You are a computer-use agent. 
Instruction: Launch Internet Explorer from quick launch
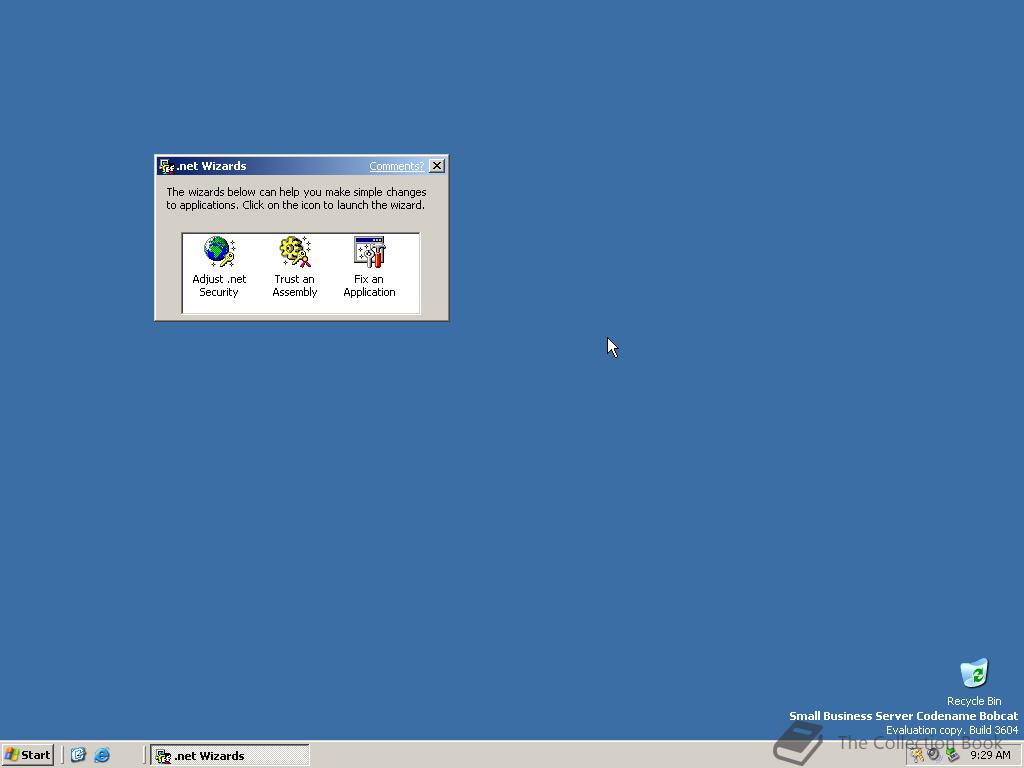(103, 755)
